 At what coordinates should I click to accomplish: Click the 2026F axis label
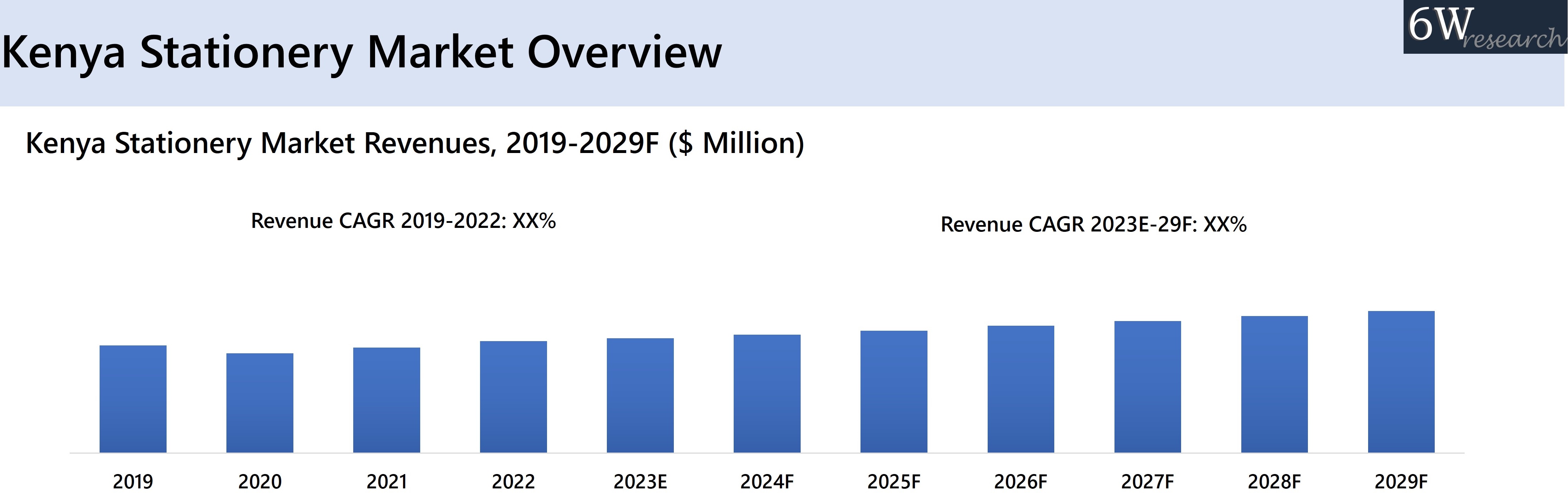tap(1021, 482)
